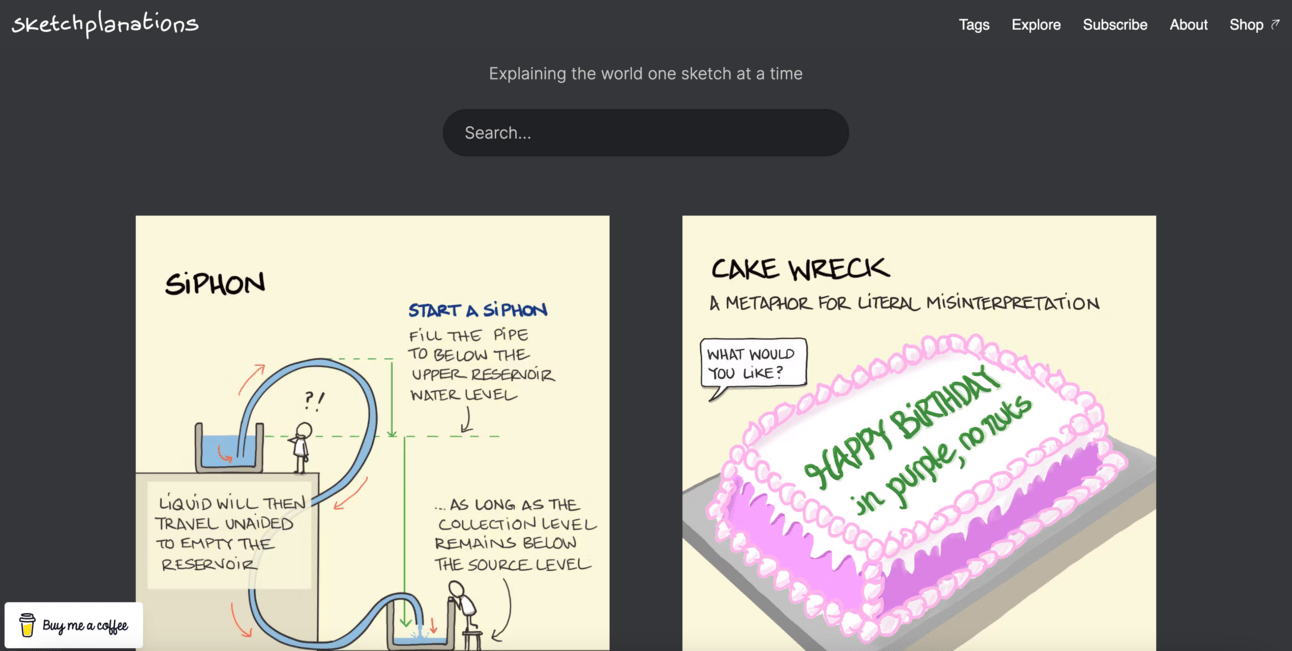Click the Buy me a coffee text

pos(85,626)
